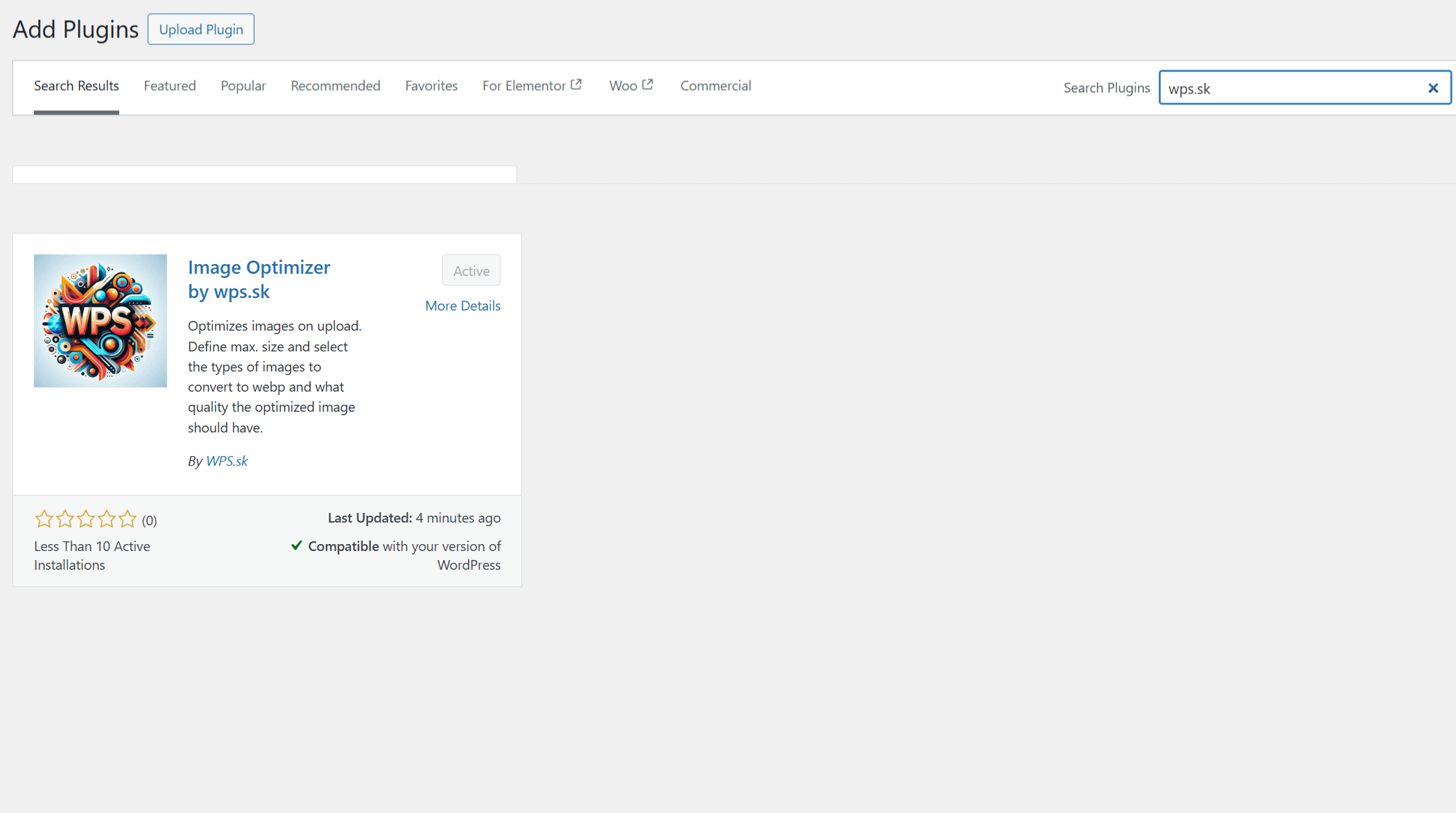Clear the search field with the X icon

pyautogui.click(x=1433, y=88)
